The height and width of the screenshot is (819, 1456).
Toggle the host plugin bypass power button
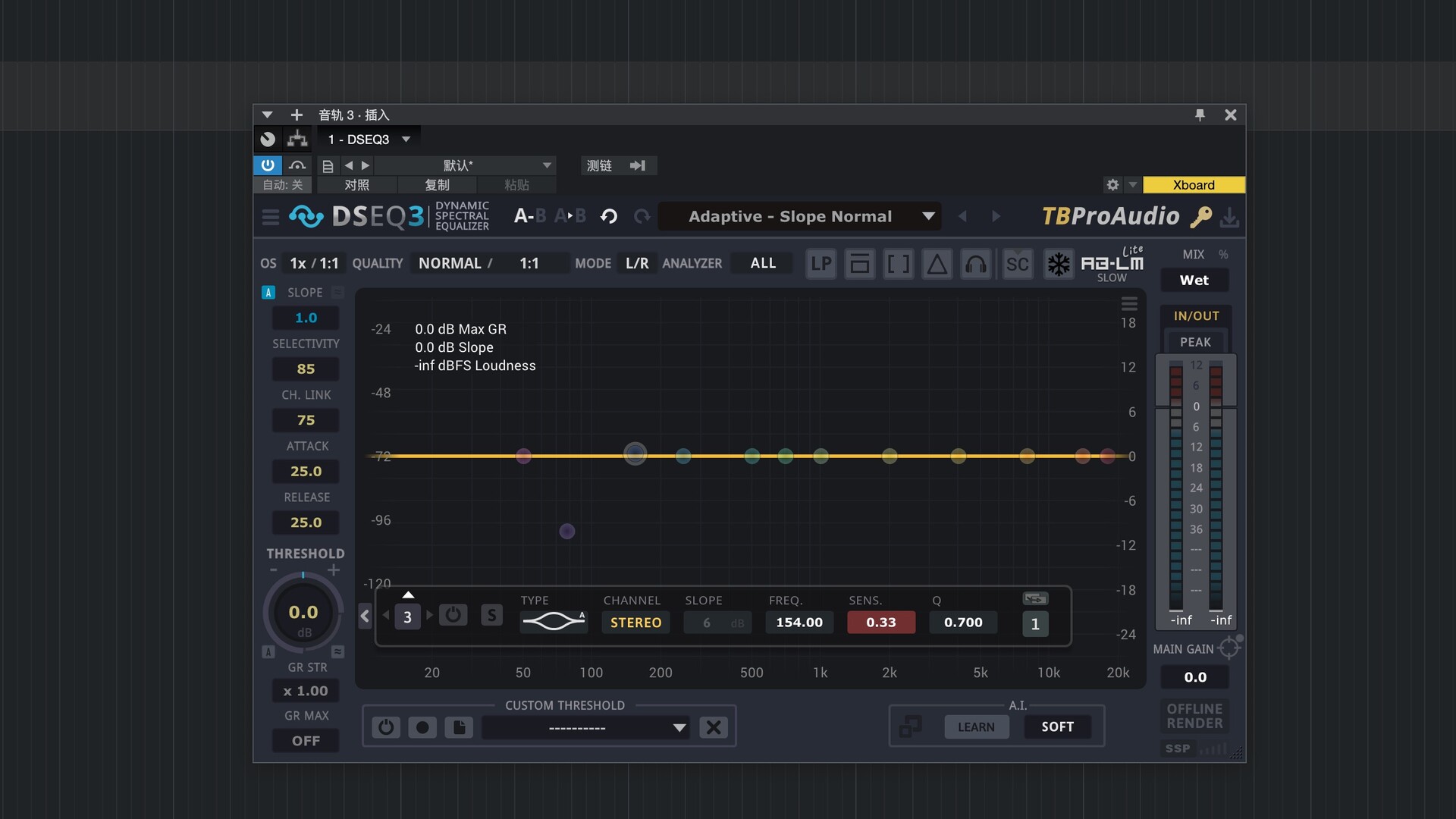[x=268, y=165]
